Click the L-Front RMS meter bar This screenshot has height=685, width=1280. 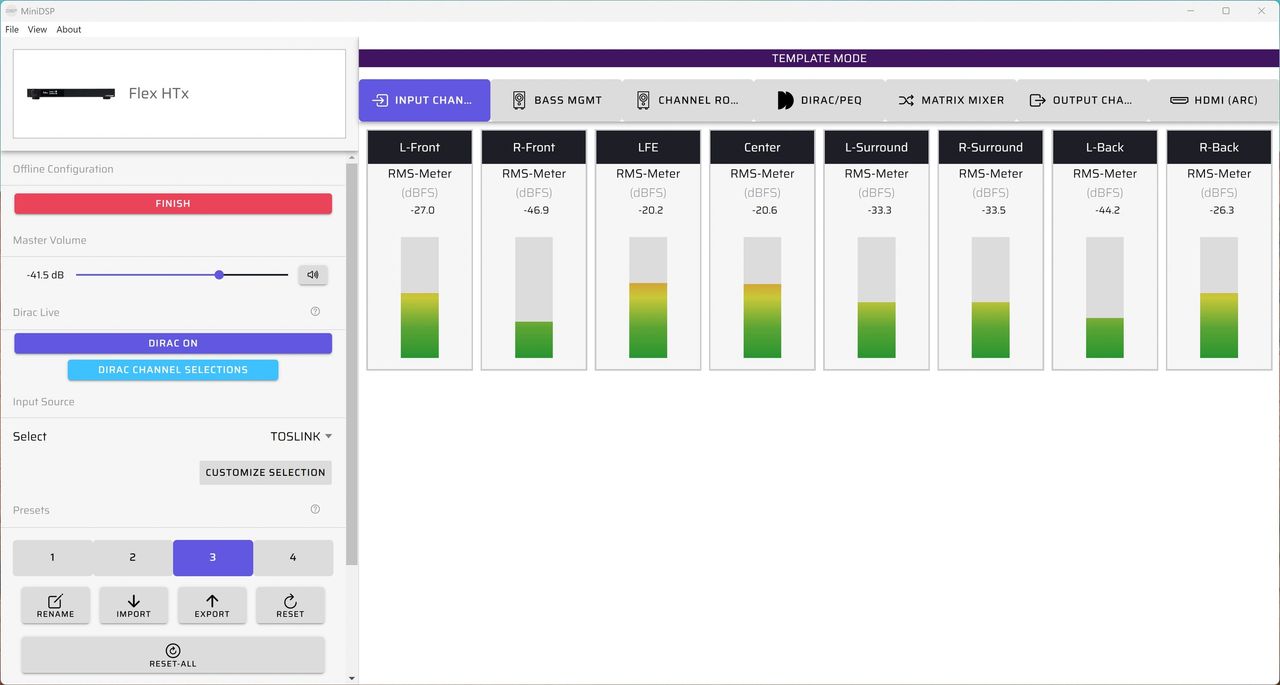420,298
